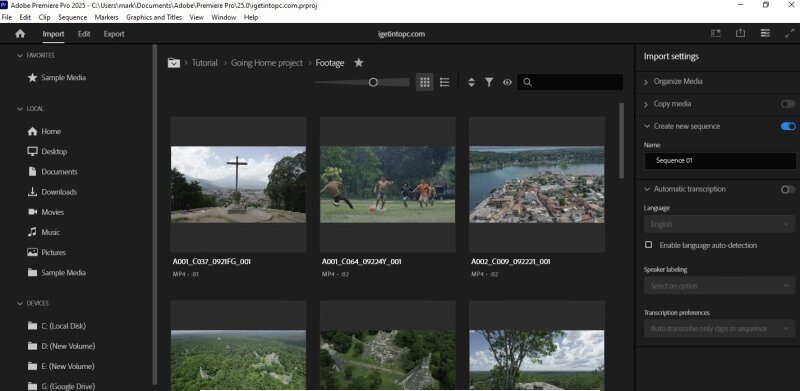Open the sort order options
The height and width of the screenshot is (391, 800).
coord(471,82)
